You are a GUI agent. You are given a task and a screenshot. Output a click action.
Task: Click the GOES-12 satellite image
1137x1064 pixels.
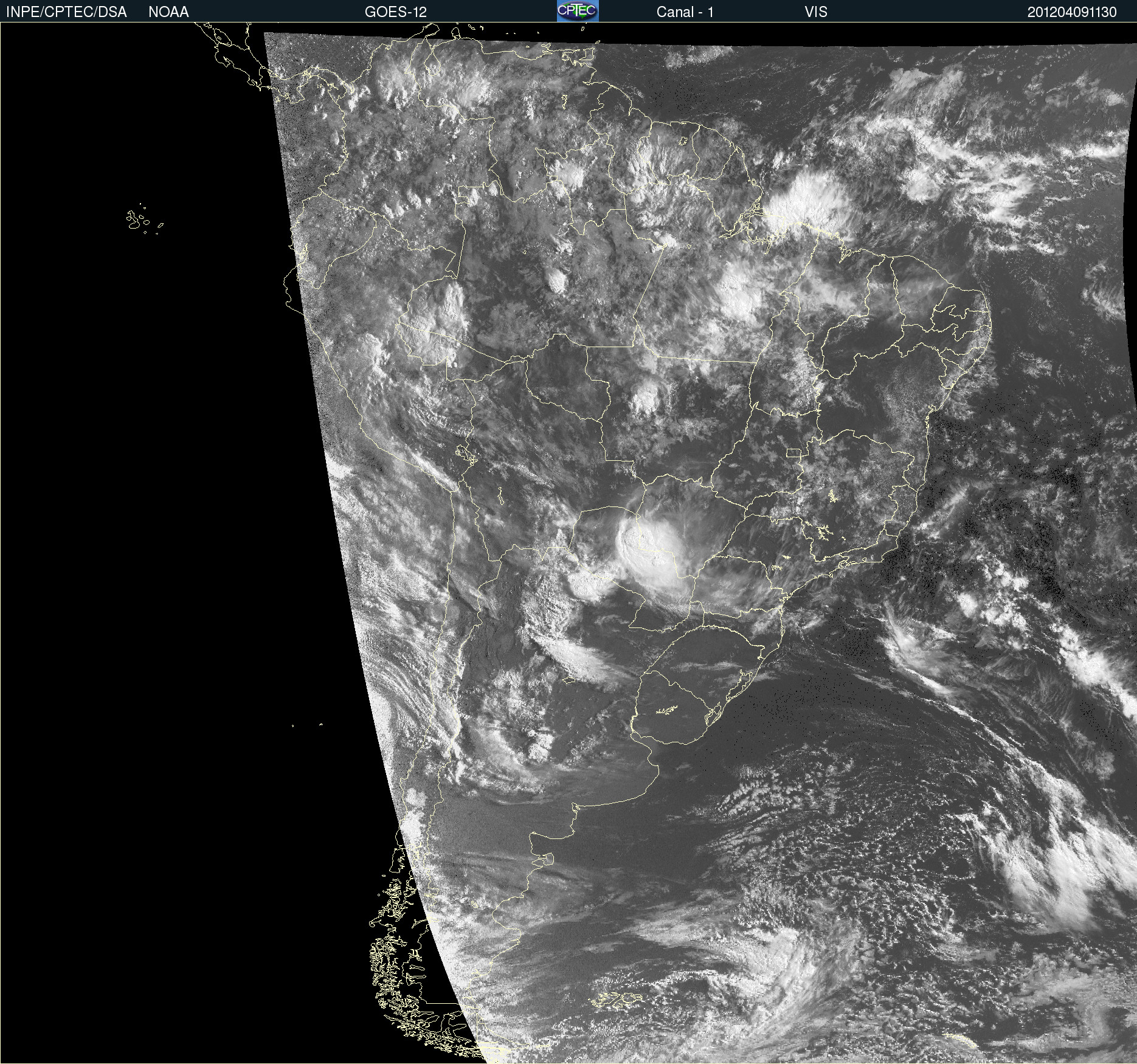click(568, 543)
